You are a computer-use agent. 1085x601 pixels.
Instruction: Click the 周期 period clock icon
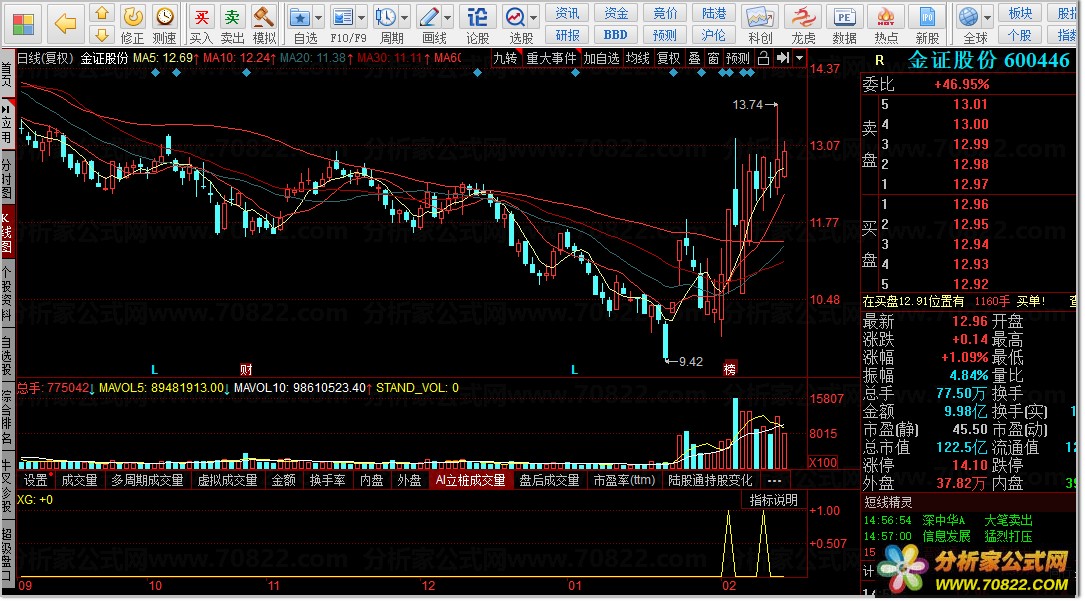(385, 17)
